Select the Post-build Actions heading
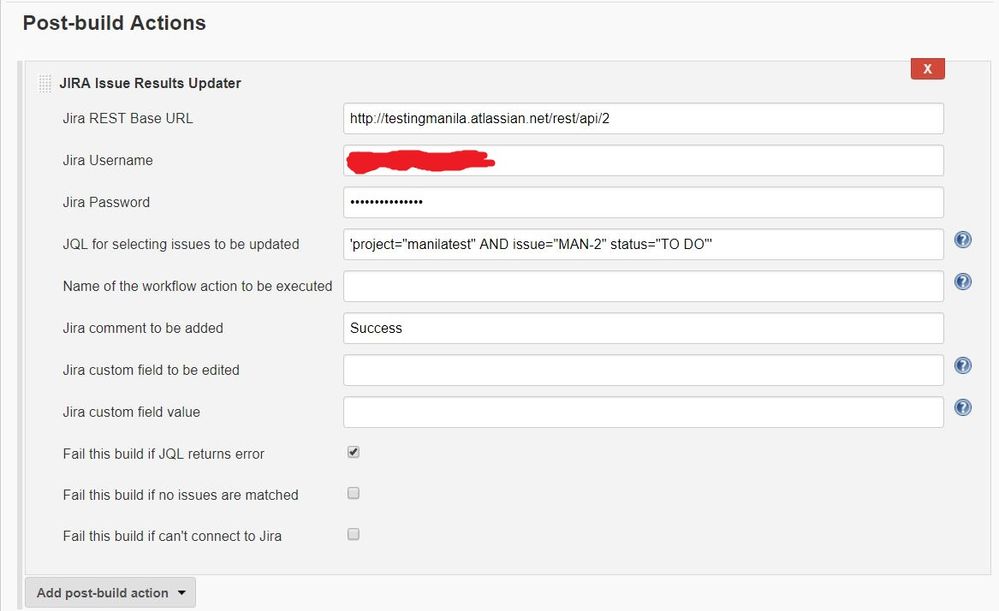 114,22
